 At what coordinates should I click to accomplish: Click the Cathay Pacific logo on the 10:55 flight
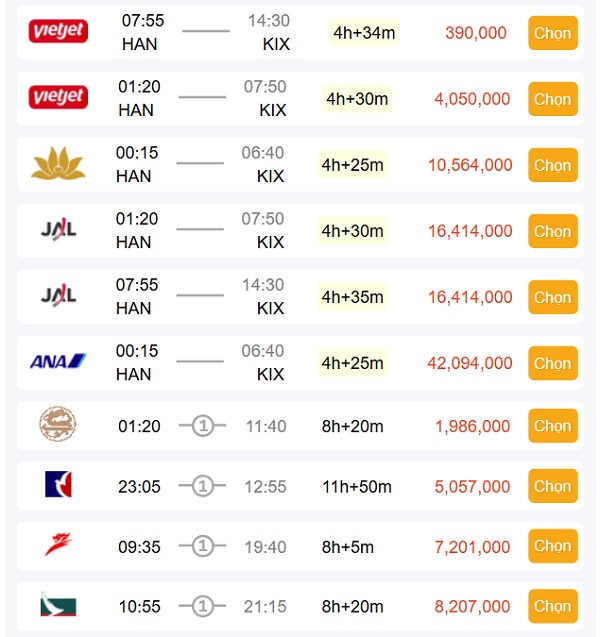58,604
